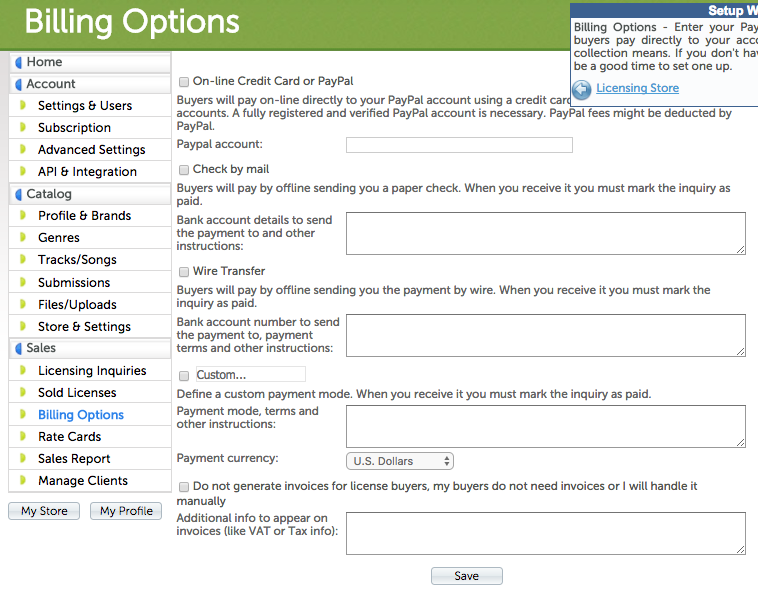Open Licensing Inquiries in the sidebar
Screen dimensions: 758x591
click(x=92, y=371)
